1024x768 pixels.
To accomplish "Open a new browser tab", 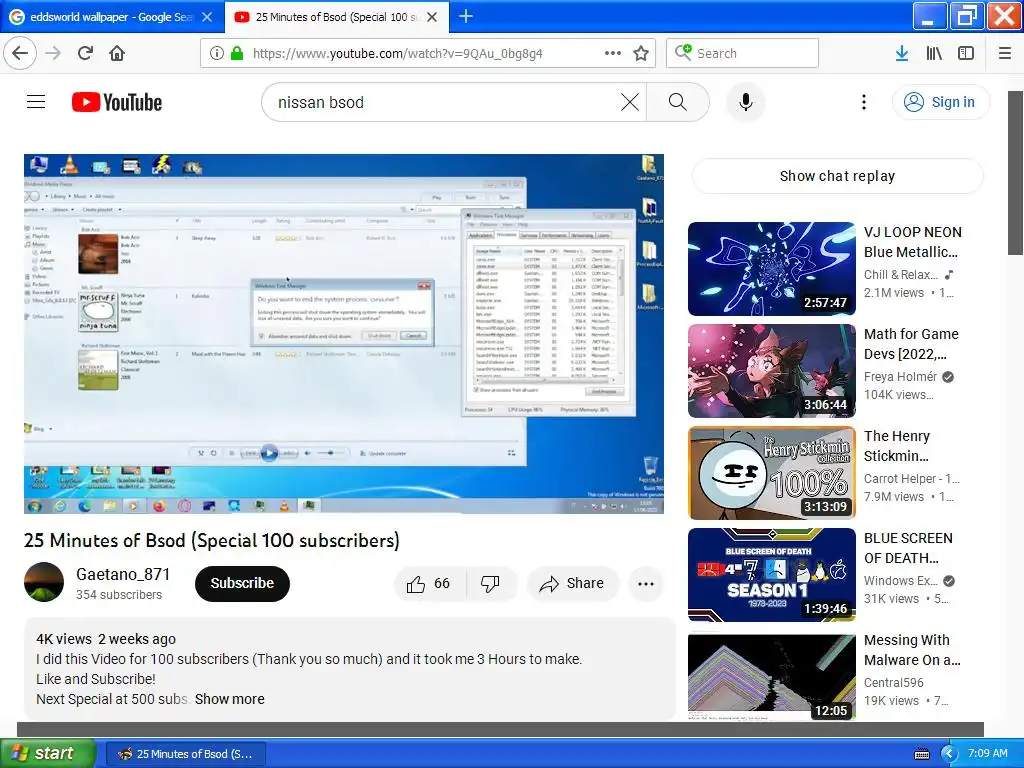I will (466, 16).
